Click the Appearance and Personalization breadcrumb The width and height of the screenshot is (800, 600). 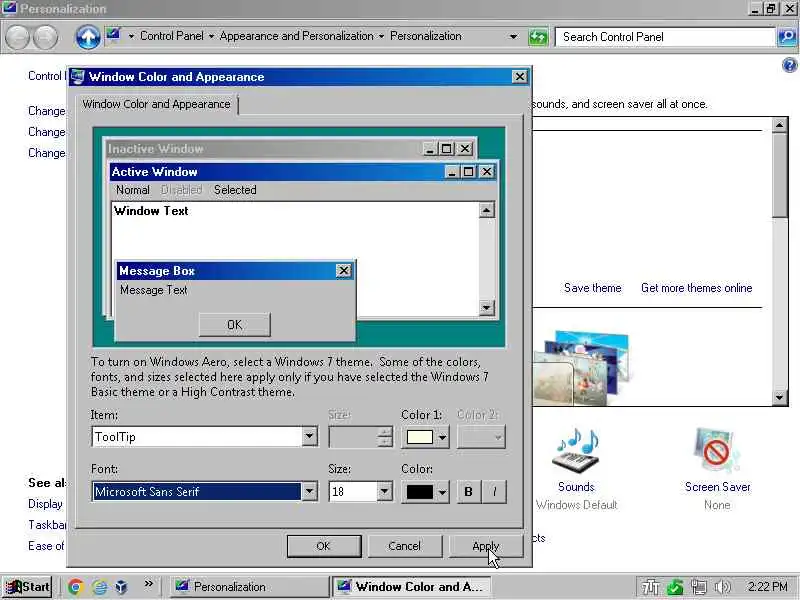pos(296,36)
